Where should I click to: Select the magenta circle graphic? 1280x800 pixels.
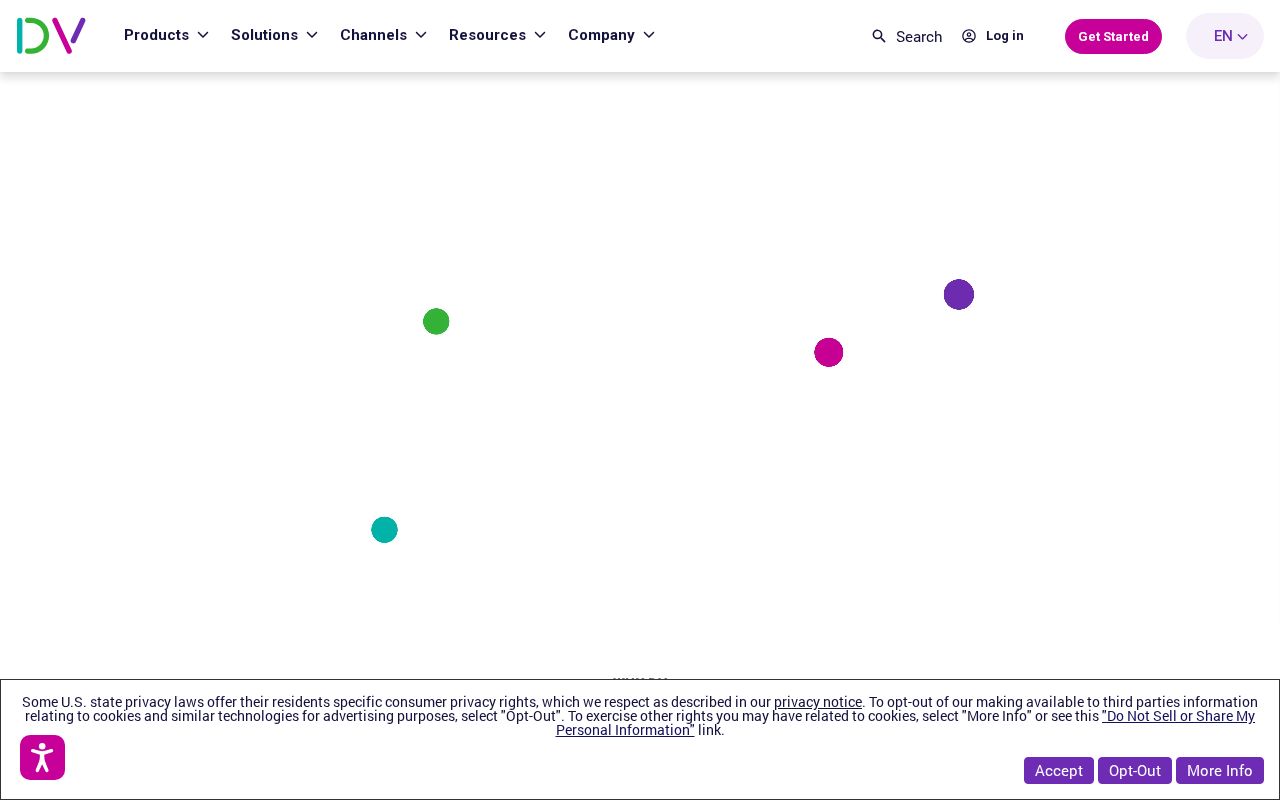[829, 352]
